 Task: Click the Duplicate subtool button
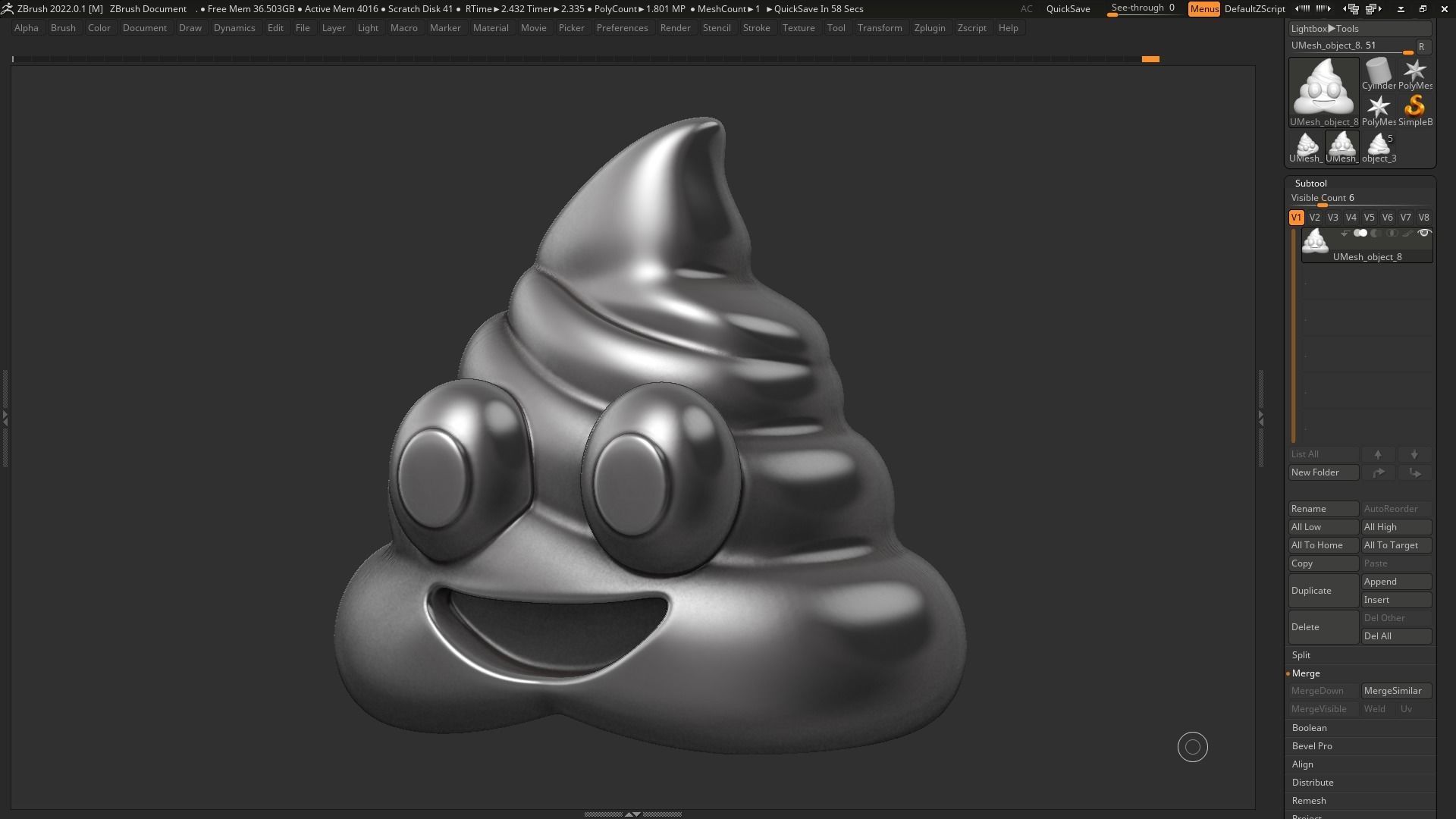pos(1323,591)
